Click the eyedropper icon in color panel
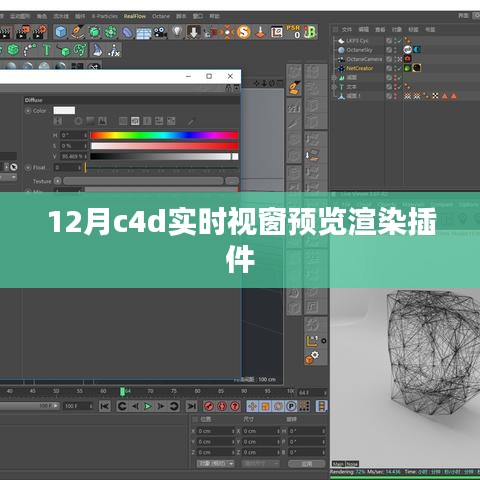 click(x=190, y=122)
